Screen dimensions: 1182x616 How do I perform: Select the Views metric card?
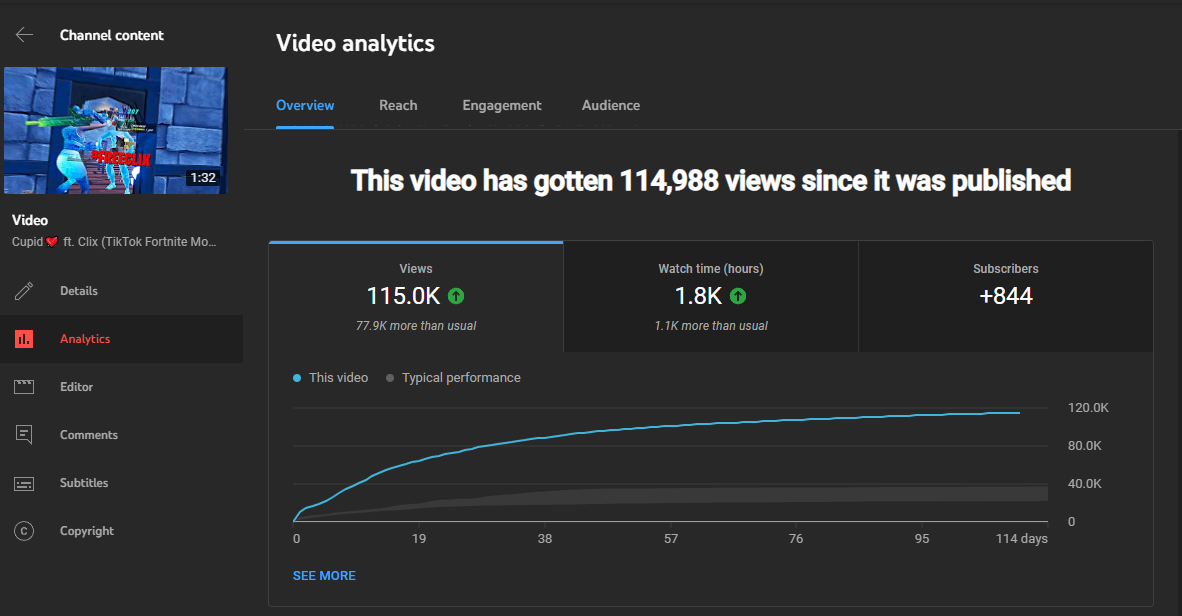click(416, 297)
